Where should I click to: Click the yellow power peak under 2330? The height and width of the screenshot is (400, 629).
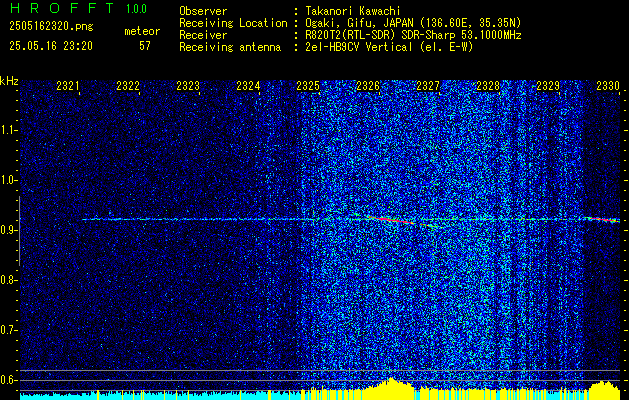(604, 388)
